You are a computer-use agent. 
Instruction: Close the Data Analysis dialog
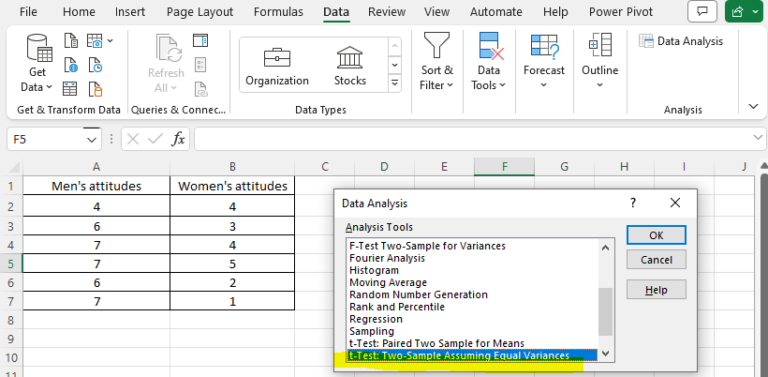[675, 202]
